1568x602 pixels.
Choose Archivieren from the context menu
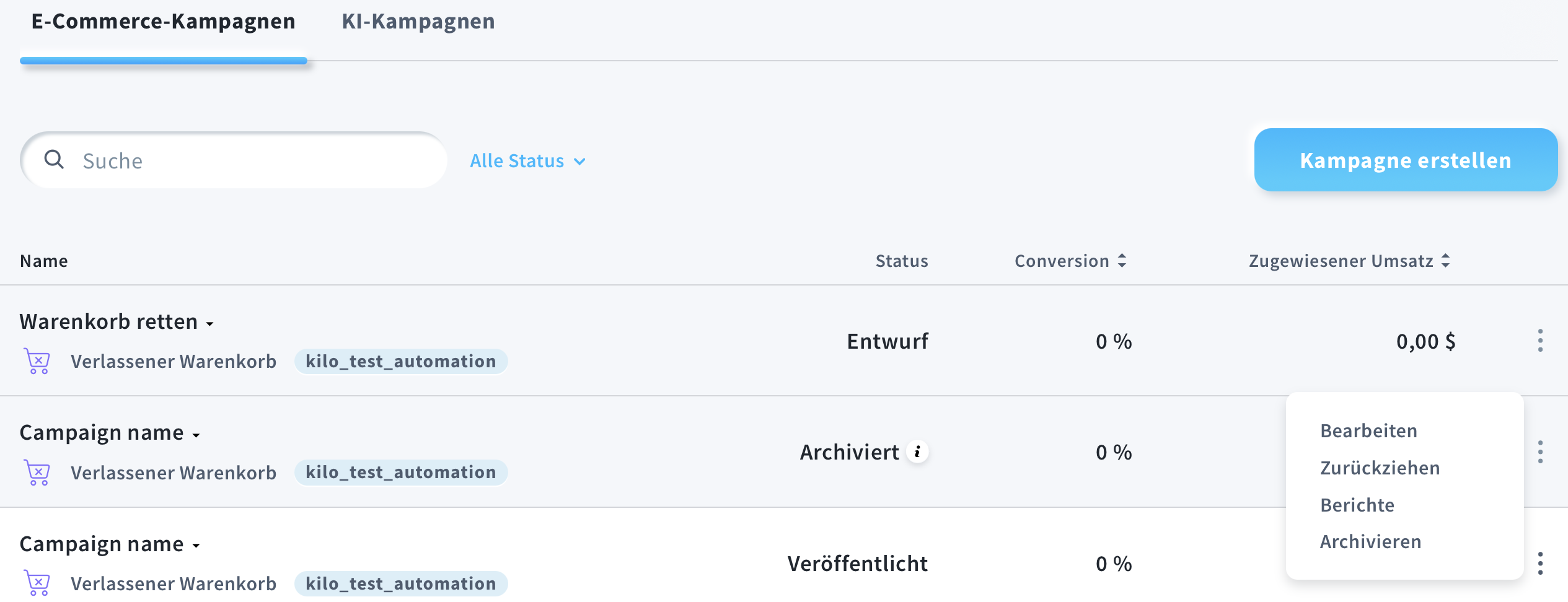pyautogui.click(x=1370, y=542)
